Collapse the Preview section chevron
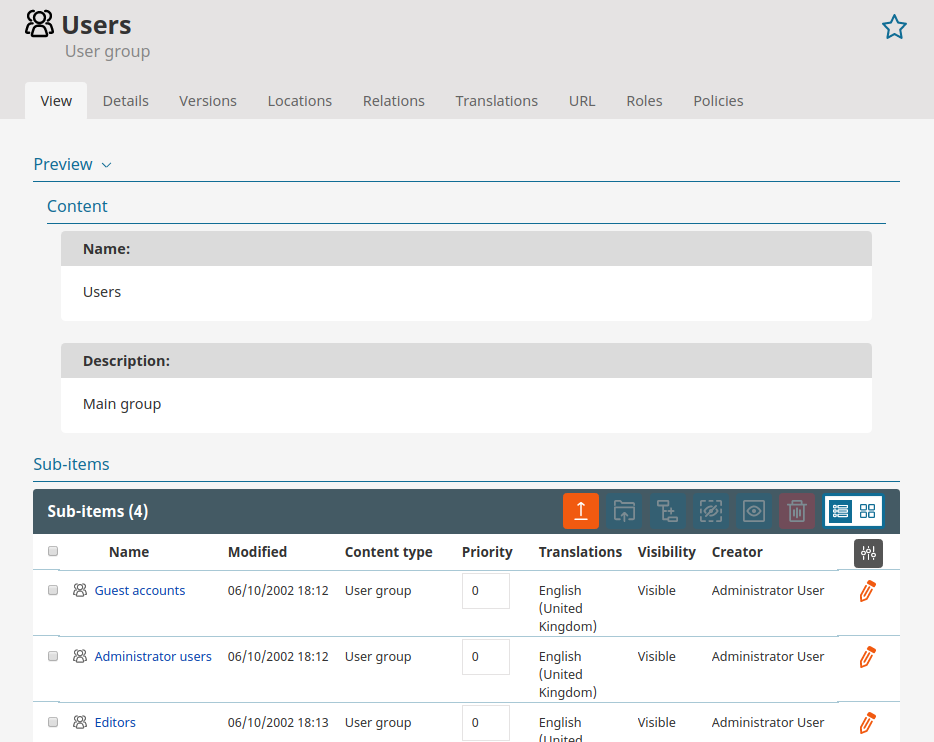 pyautogui.click(x=107, y=165)
